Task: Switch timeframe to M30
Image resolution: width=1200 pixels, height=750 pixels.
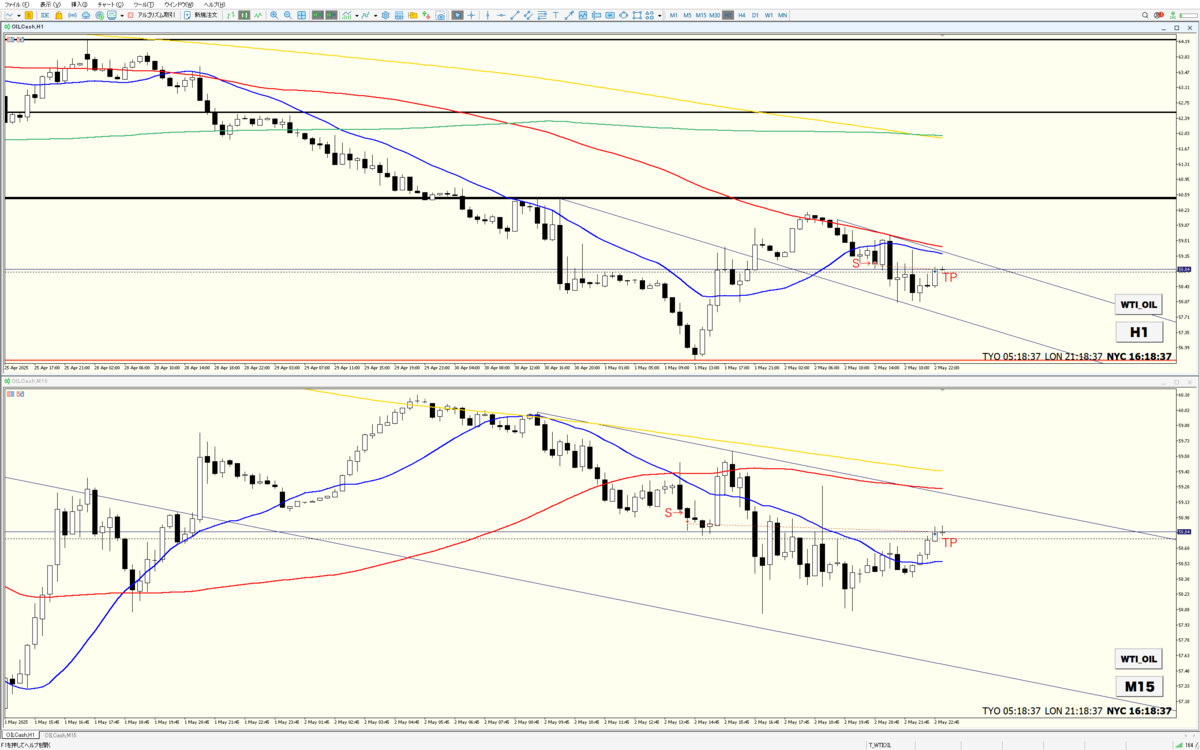Action: click(714, 15)
